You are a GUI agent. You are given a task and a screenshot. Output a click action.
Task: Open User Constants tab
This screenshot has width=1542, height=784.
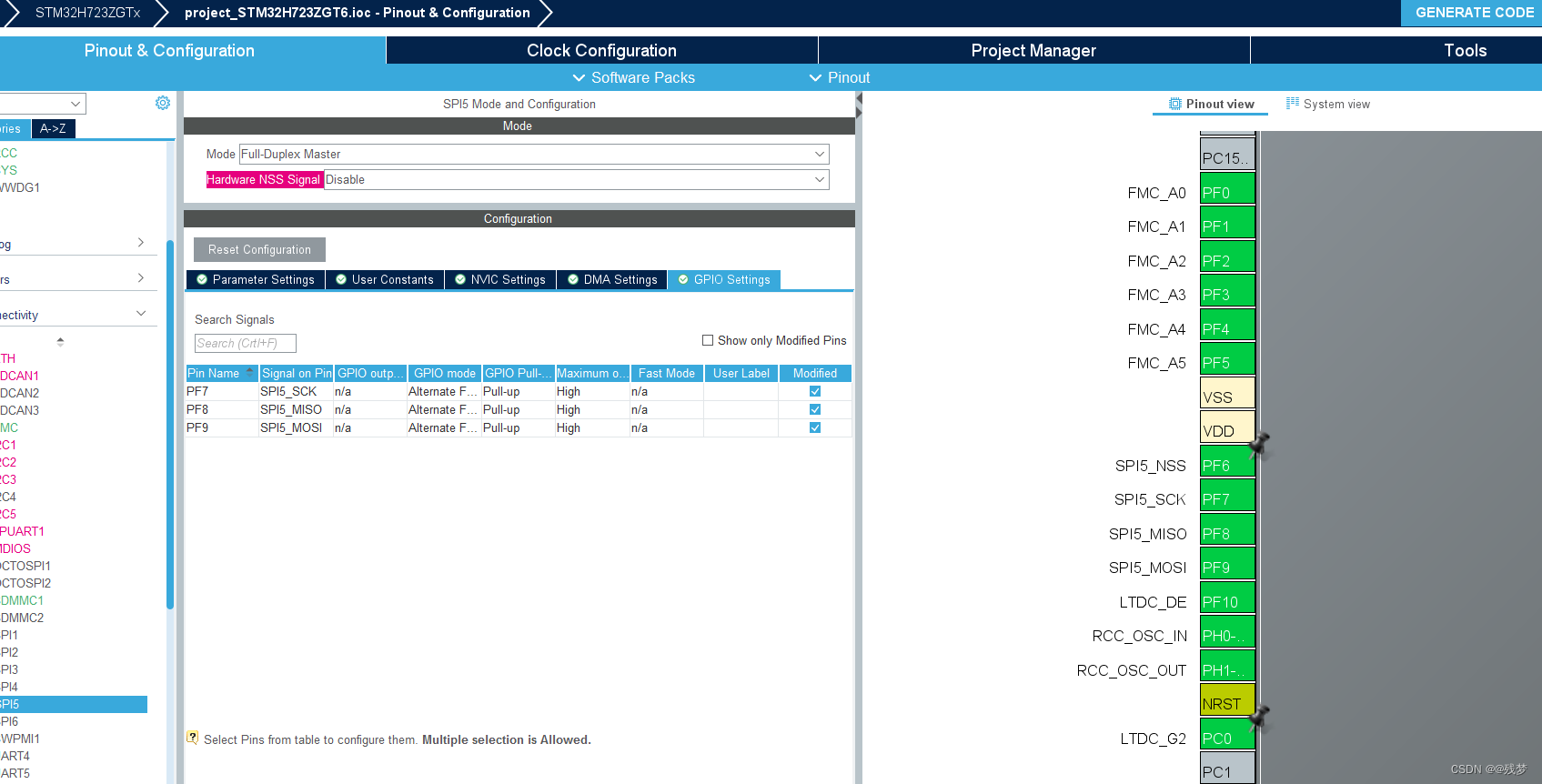385,279
